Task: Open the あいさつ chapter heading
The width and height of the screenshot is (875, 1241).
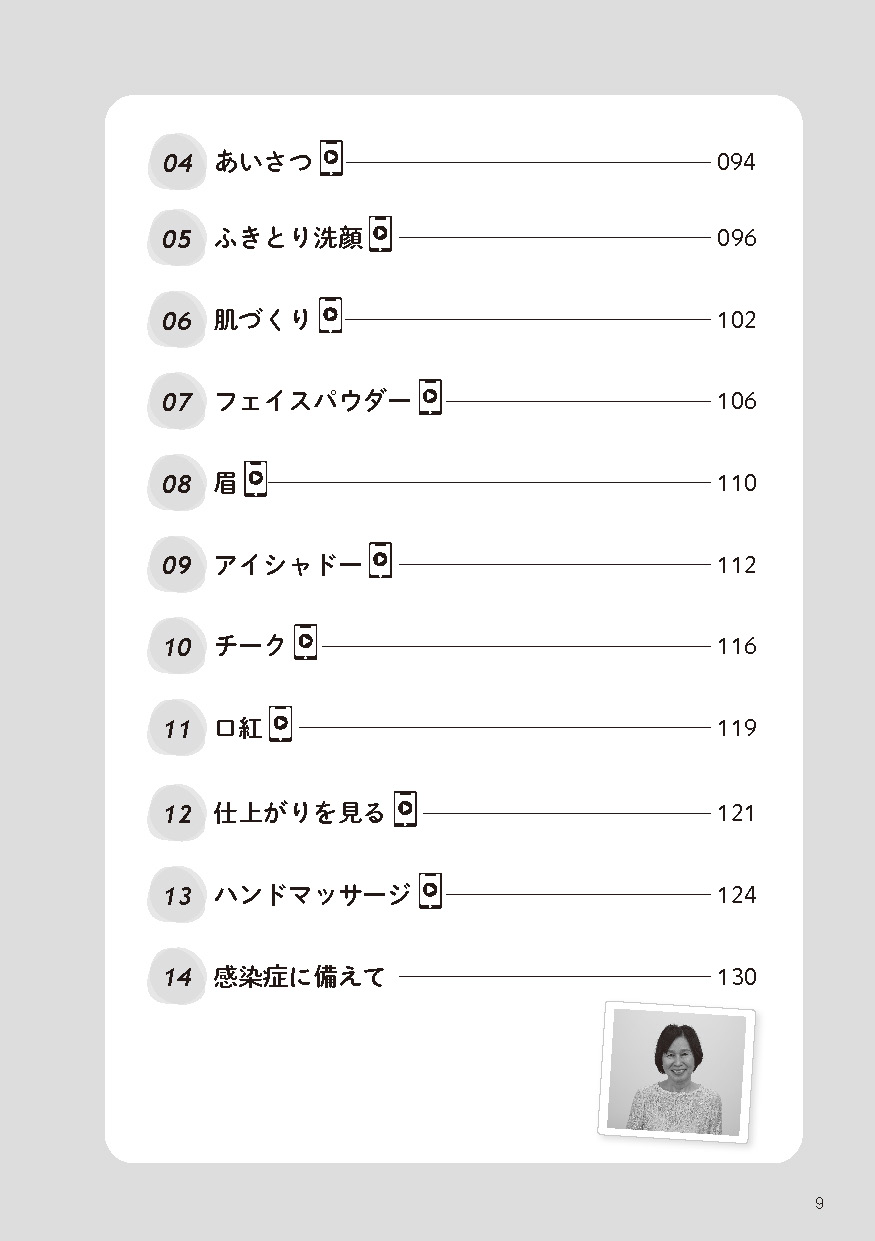Action: pos(264,161)
